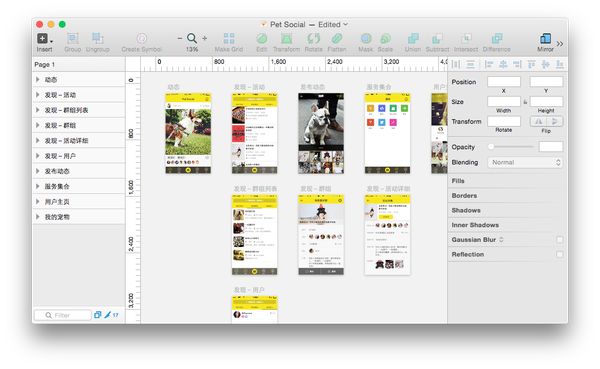Toggle the size proportions lock
This screenshot has width=600, height=369.
point(525,102)
